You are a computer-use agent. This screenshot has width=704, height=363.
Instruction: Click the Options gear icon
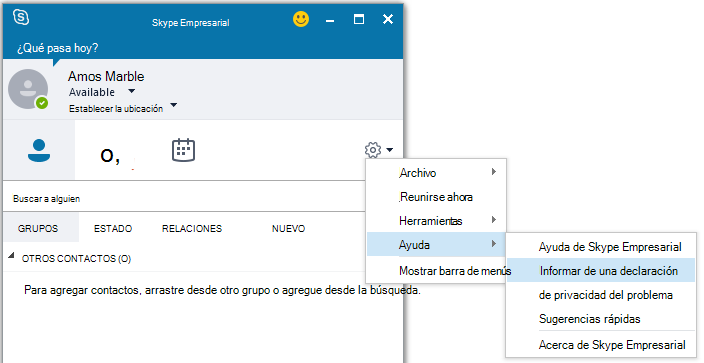tap(373, 150)
